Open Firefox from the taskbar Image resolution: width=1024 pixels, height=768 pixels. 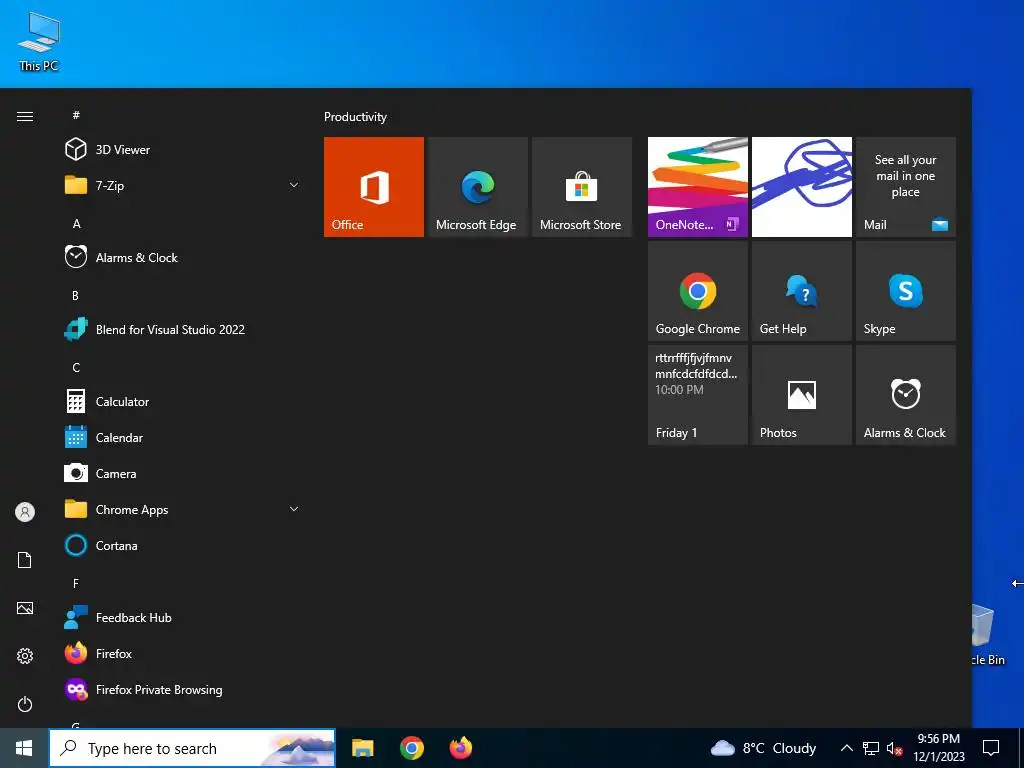460,748
